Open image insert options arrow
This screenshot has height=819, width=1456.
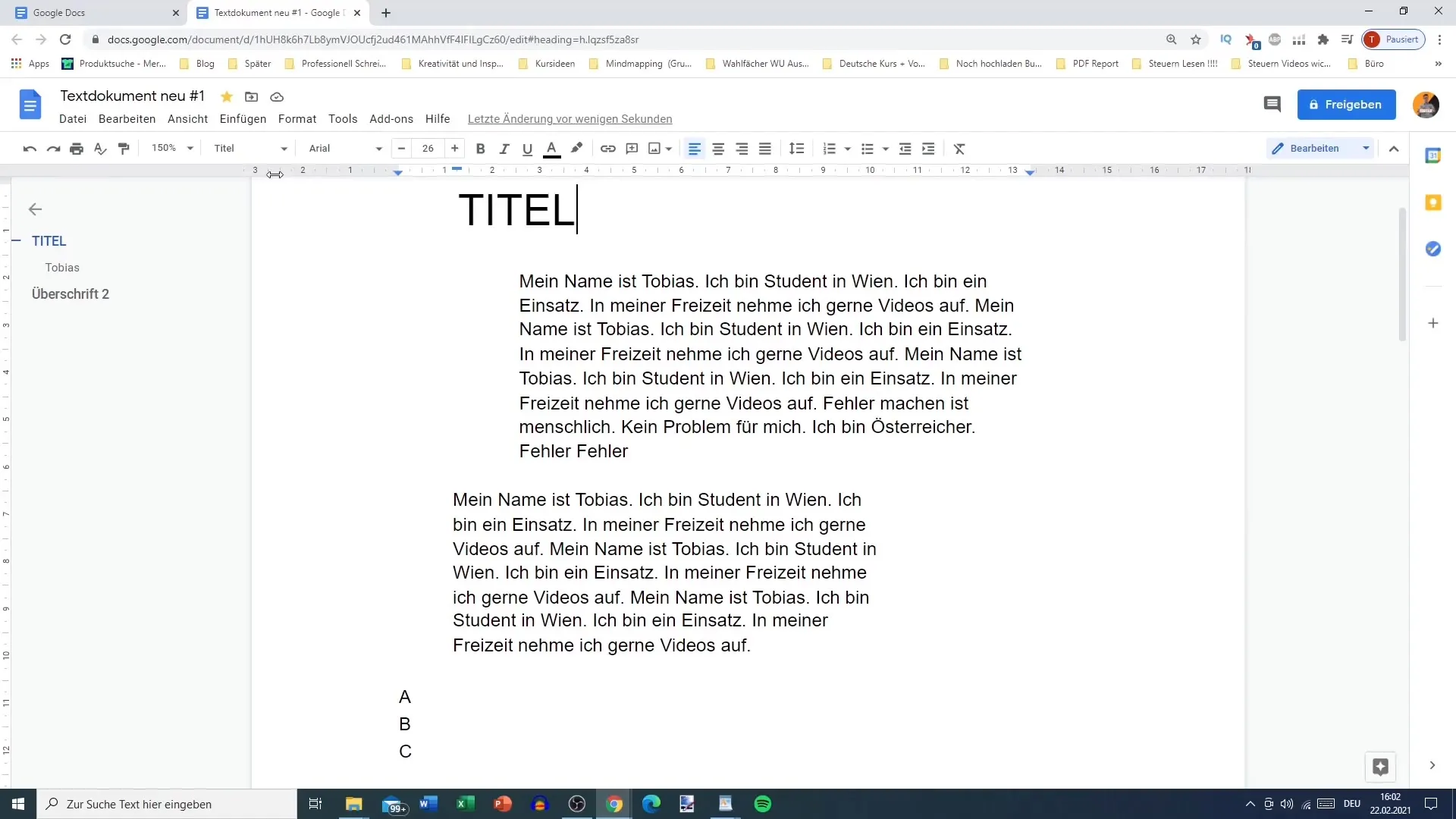click(x=669, y=149)
